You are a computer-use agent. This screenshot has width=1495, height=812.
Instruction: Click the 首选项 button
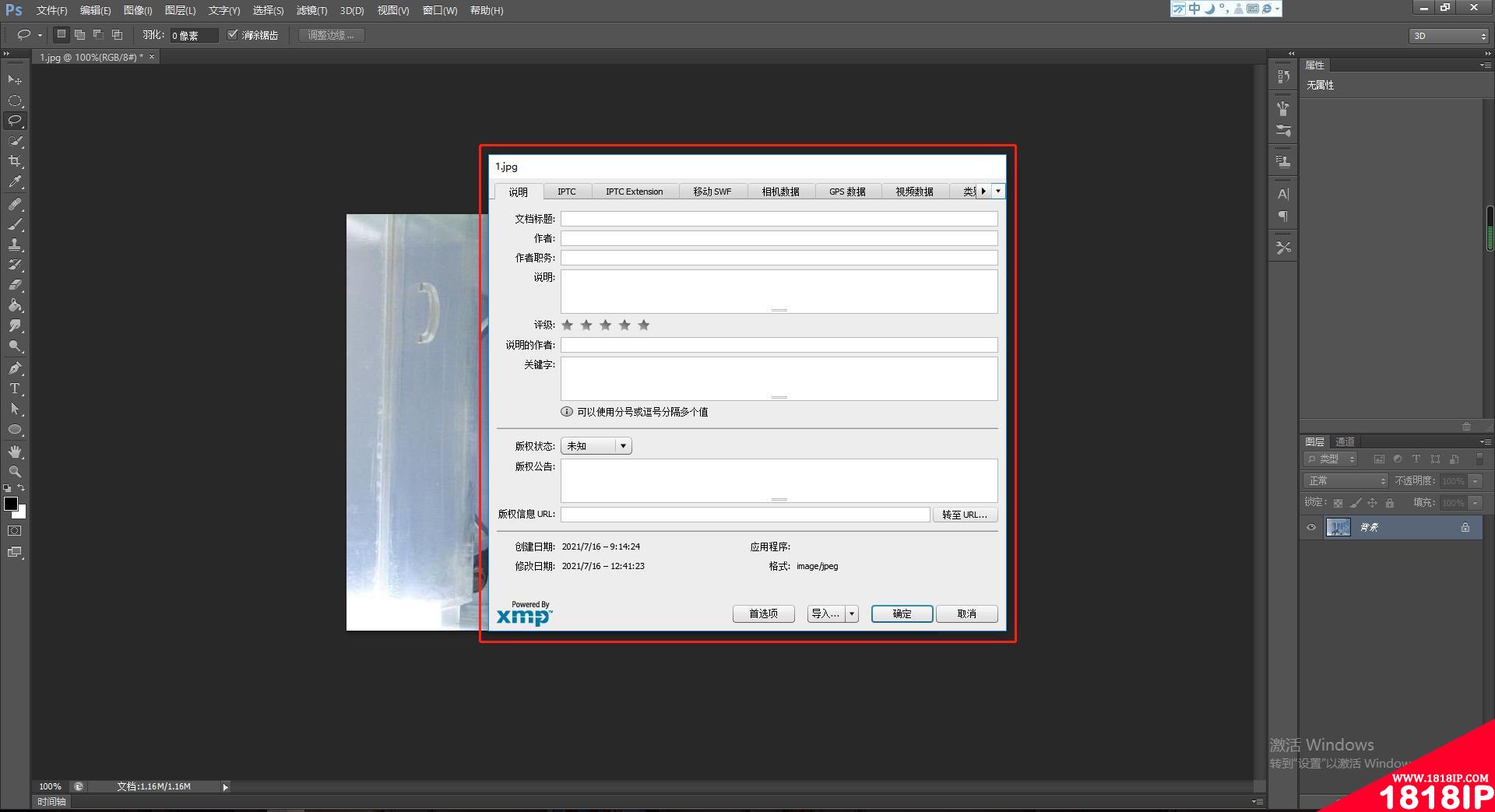coord(763,613)
